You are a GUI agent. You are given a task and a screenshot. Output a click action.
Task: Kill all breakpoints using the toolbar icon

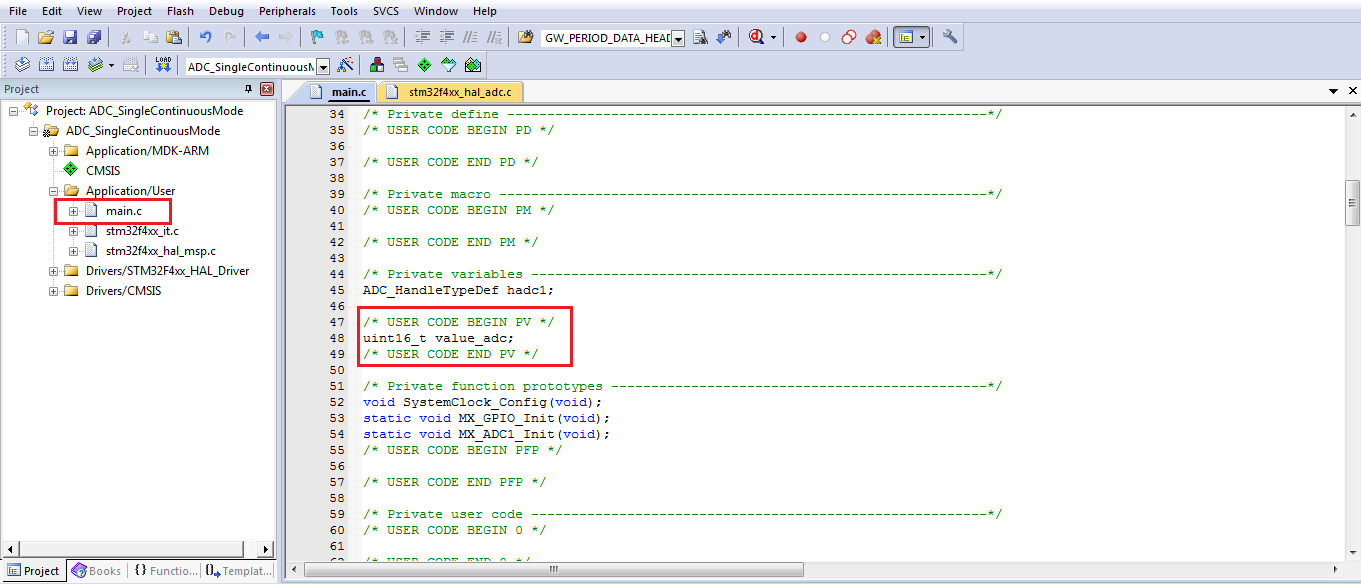tap(873, 37)
